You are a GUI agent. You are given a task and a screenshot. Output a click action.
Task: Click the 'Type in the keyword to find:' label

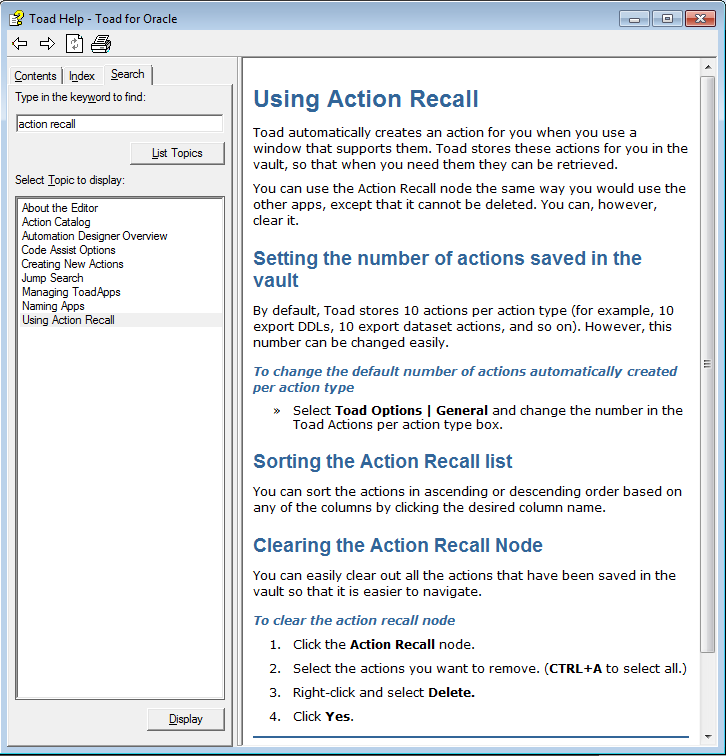pyautogui.click(x=81, y=97)
